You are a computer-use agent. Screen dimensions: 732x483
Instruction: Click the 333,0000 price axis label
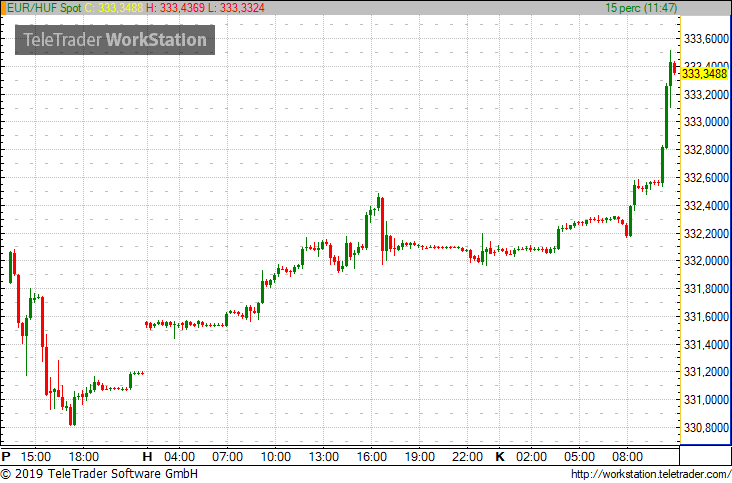[706, 122]
